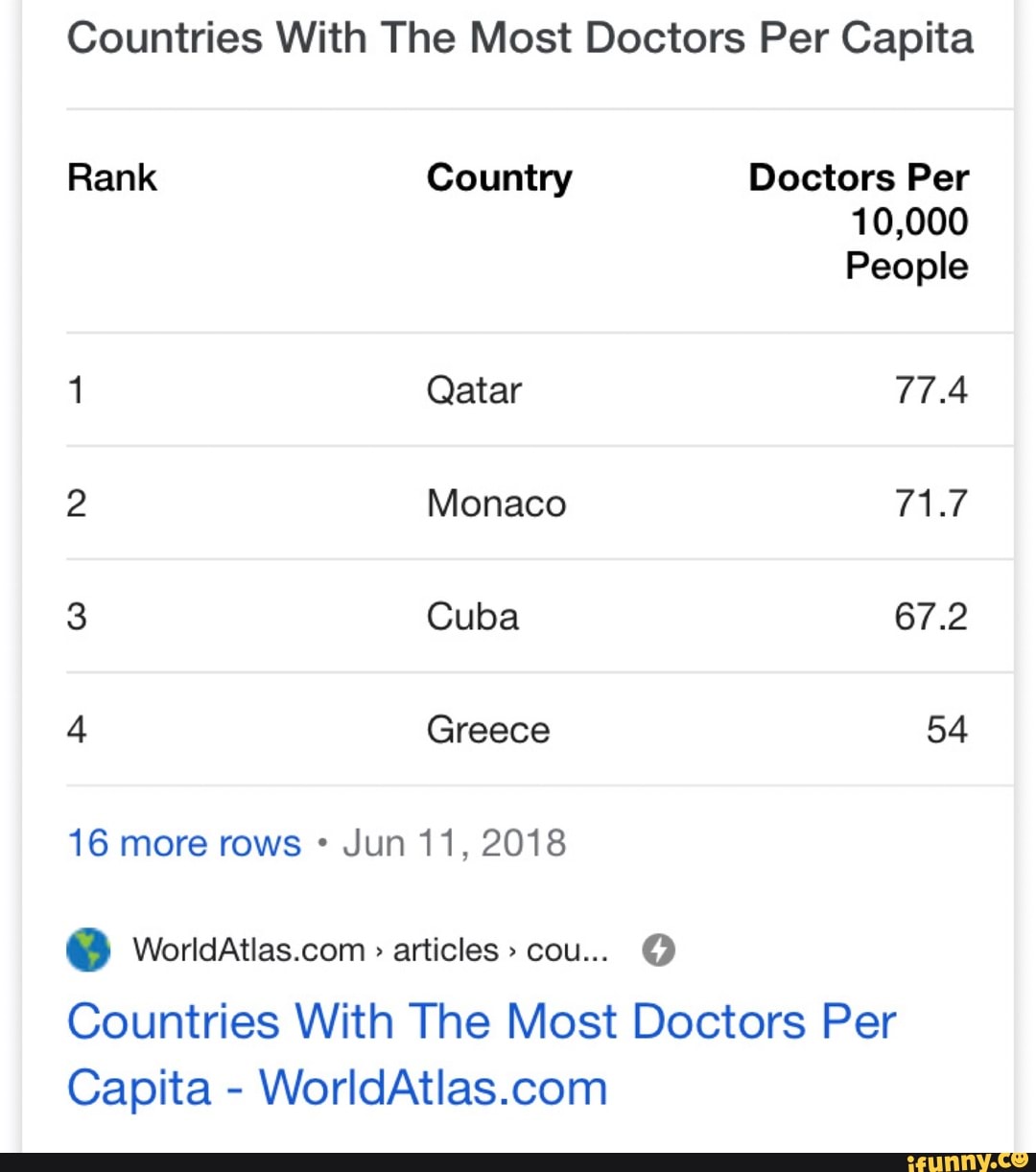This screenshot has height=1172, width=1036.
Task: Click the AMP lightning bolt icon
Action: click(x=658, y=950)
